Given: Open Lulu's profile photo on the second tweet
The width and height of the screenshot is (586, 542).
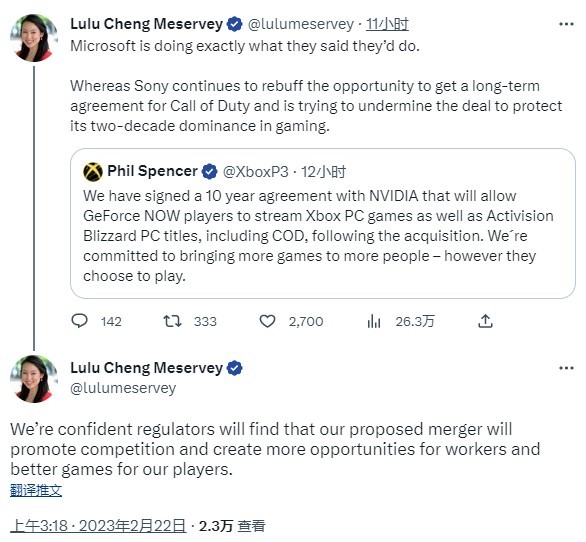Looking at the screenshot, I should click(34, 379).
